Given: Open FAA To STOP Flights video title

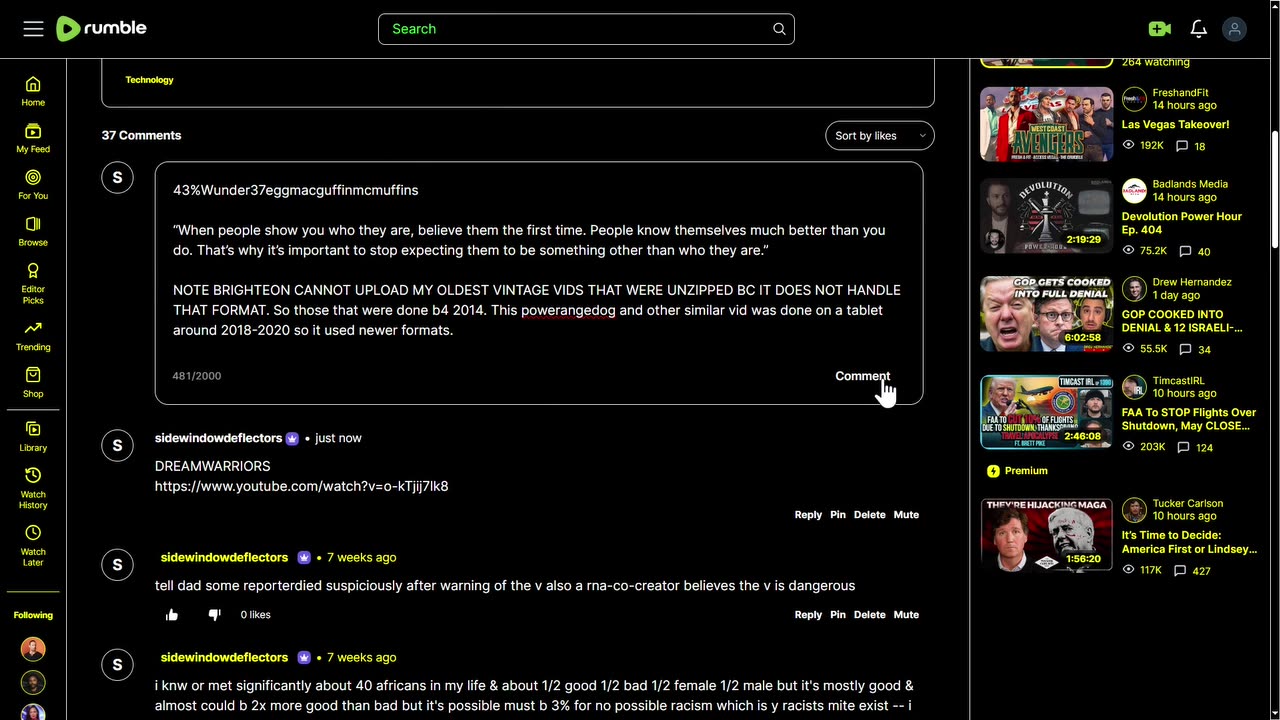Looking at the screenshot, I should pyautogui.click(x=1188, y=419).
